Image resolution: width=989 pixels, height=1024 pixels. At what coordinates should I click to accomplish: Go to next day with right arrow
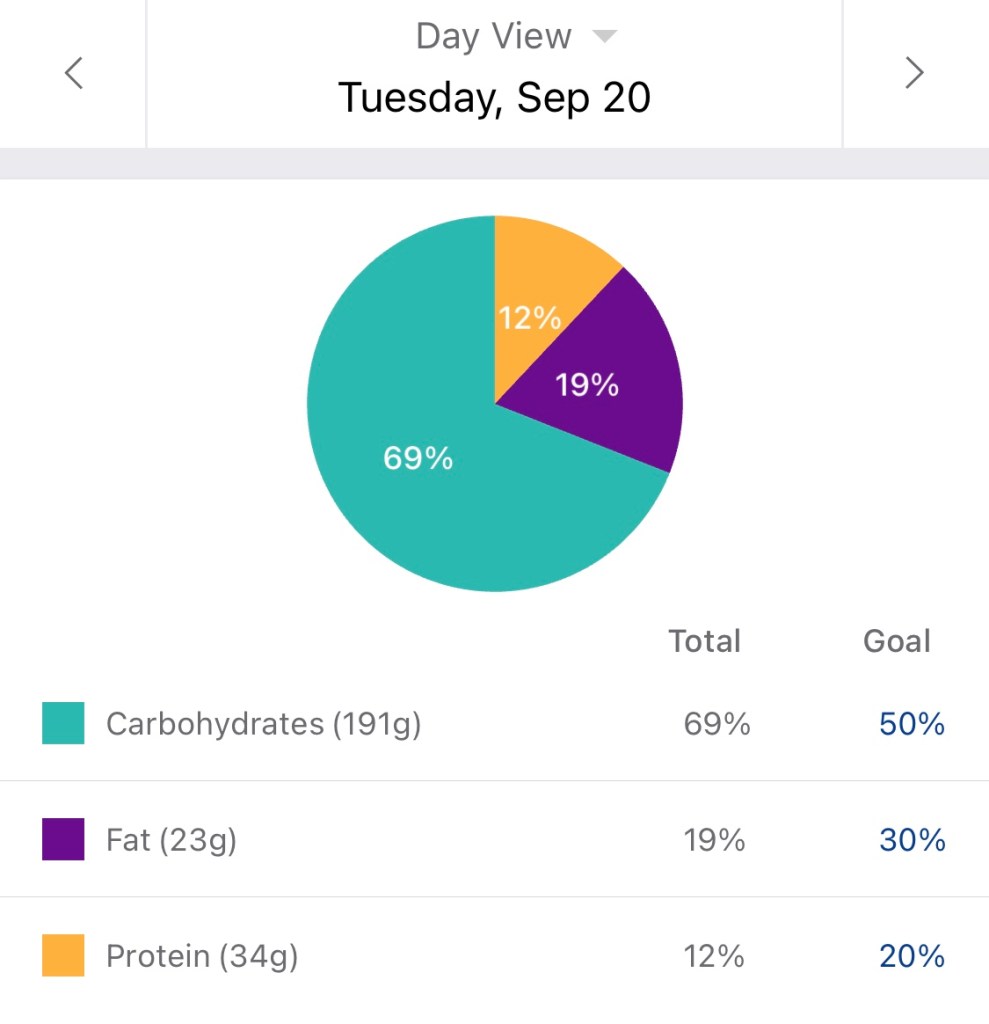pyautogui.click(x=914, y=73)
